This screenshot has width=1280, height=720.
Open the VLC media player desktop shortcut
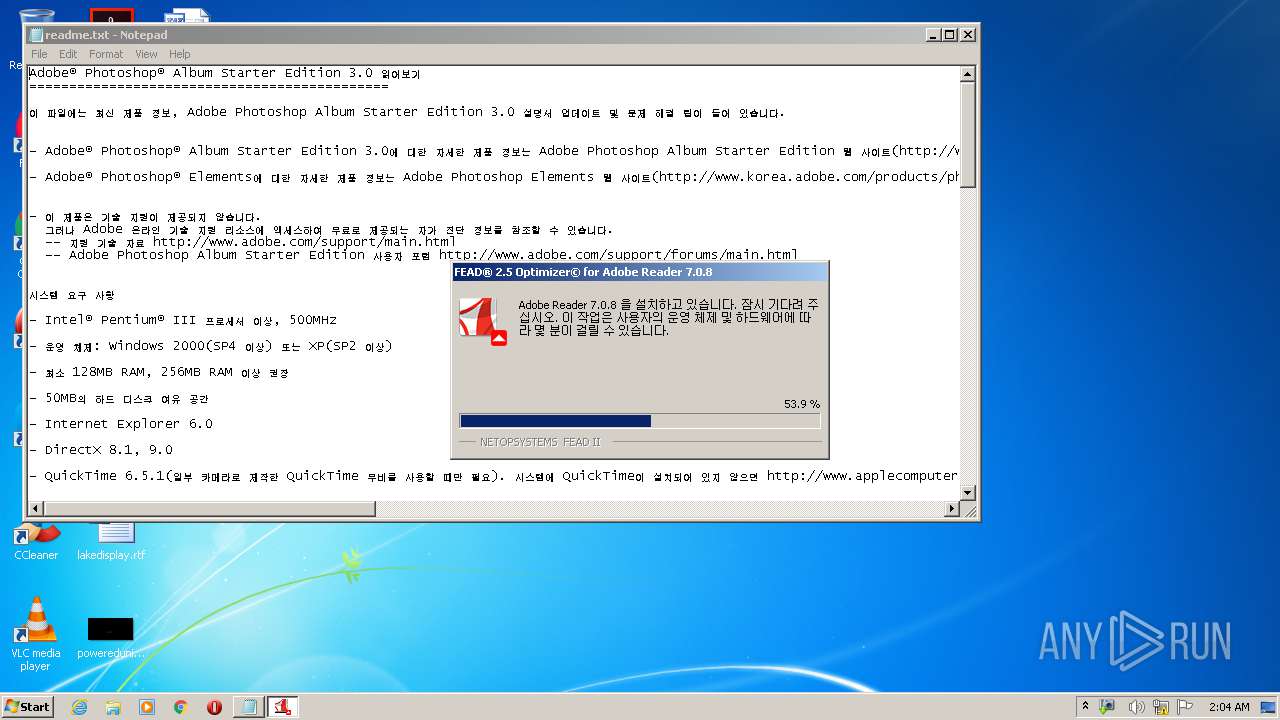36,634
